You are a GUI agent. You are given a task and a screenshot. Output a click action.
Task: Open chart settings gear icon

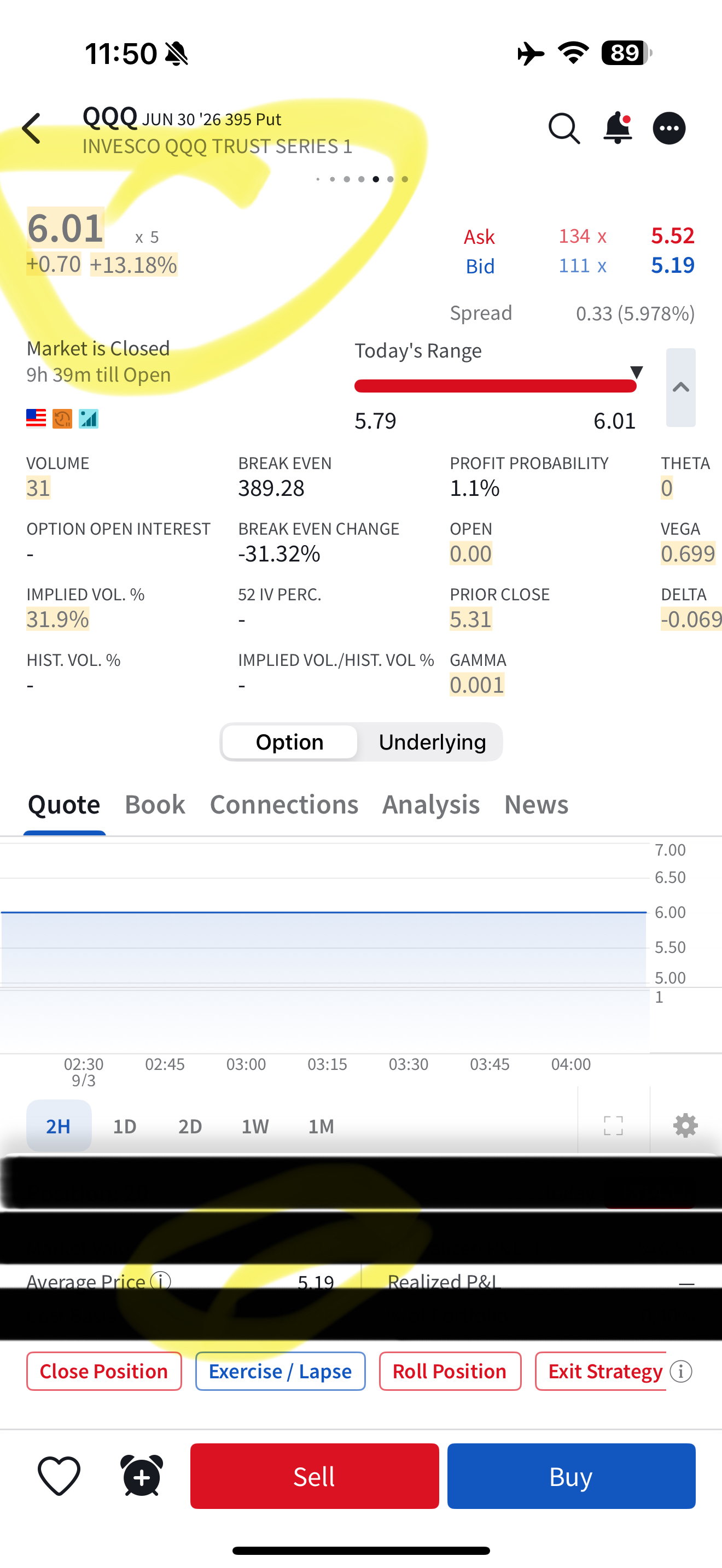tap(685, 1126)
